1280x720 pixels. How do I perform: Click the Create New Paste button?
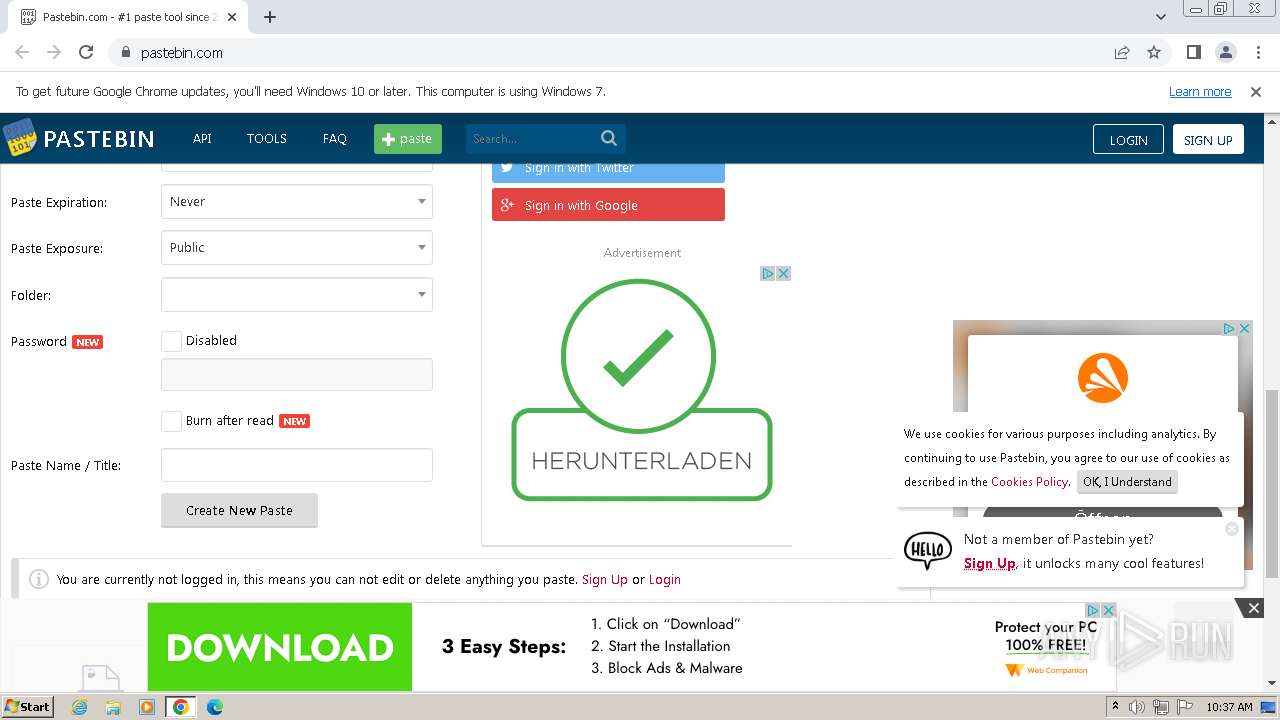click(x=239, y=510)
